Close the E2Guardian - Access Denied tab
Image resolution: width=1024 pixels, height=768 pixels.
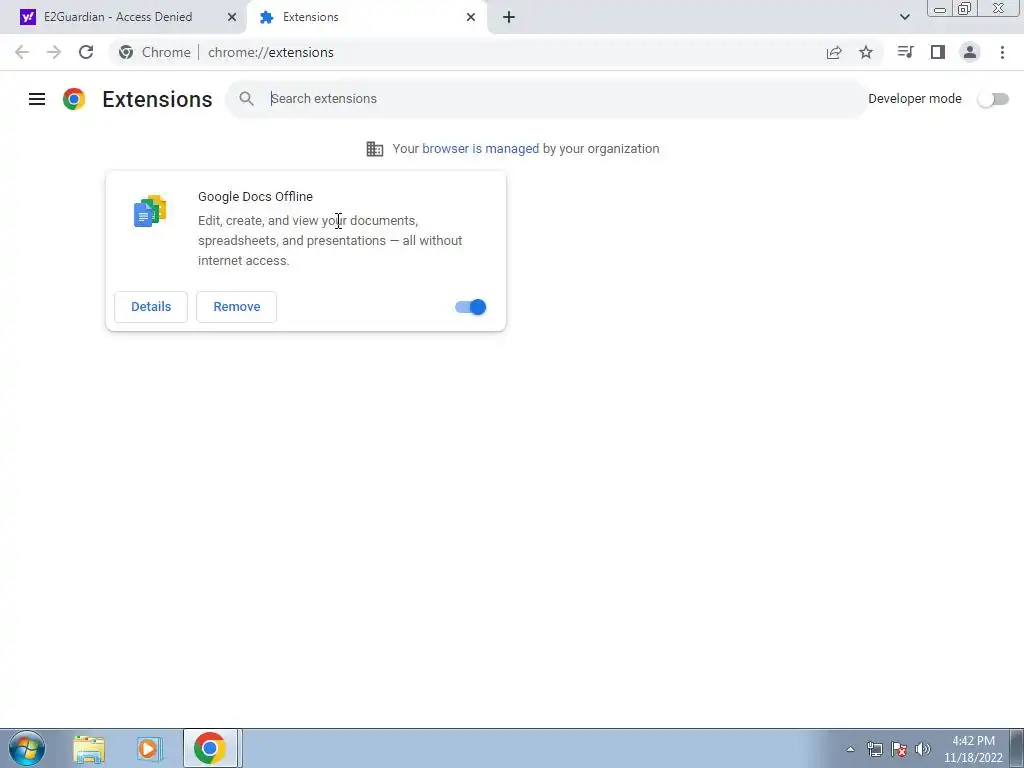coord(232,17)
